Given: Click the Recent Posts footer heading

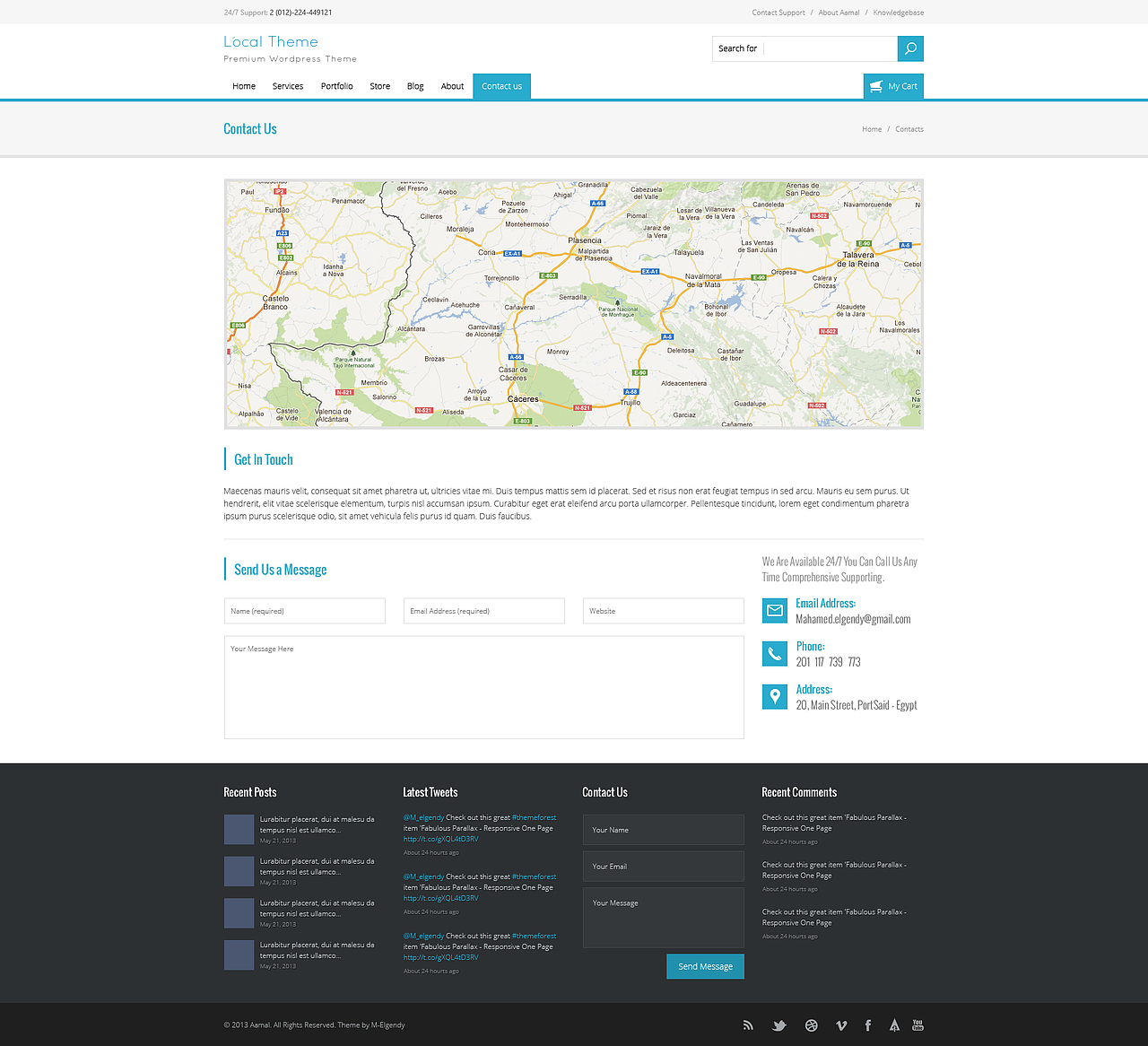Looking at the screenshot, I should 250,792.
